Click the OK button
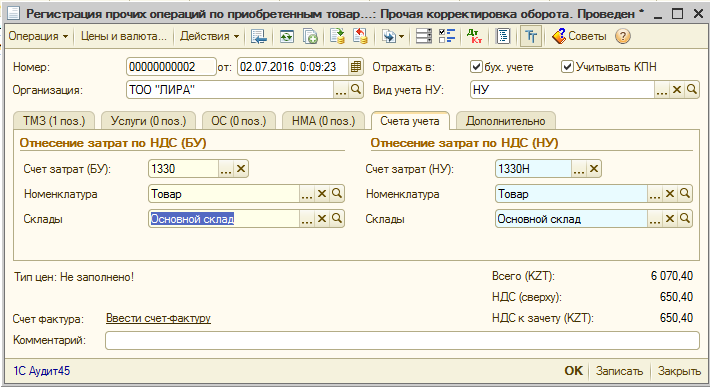710x390 pixels. pyautogui.click(x=573, y=371)
